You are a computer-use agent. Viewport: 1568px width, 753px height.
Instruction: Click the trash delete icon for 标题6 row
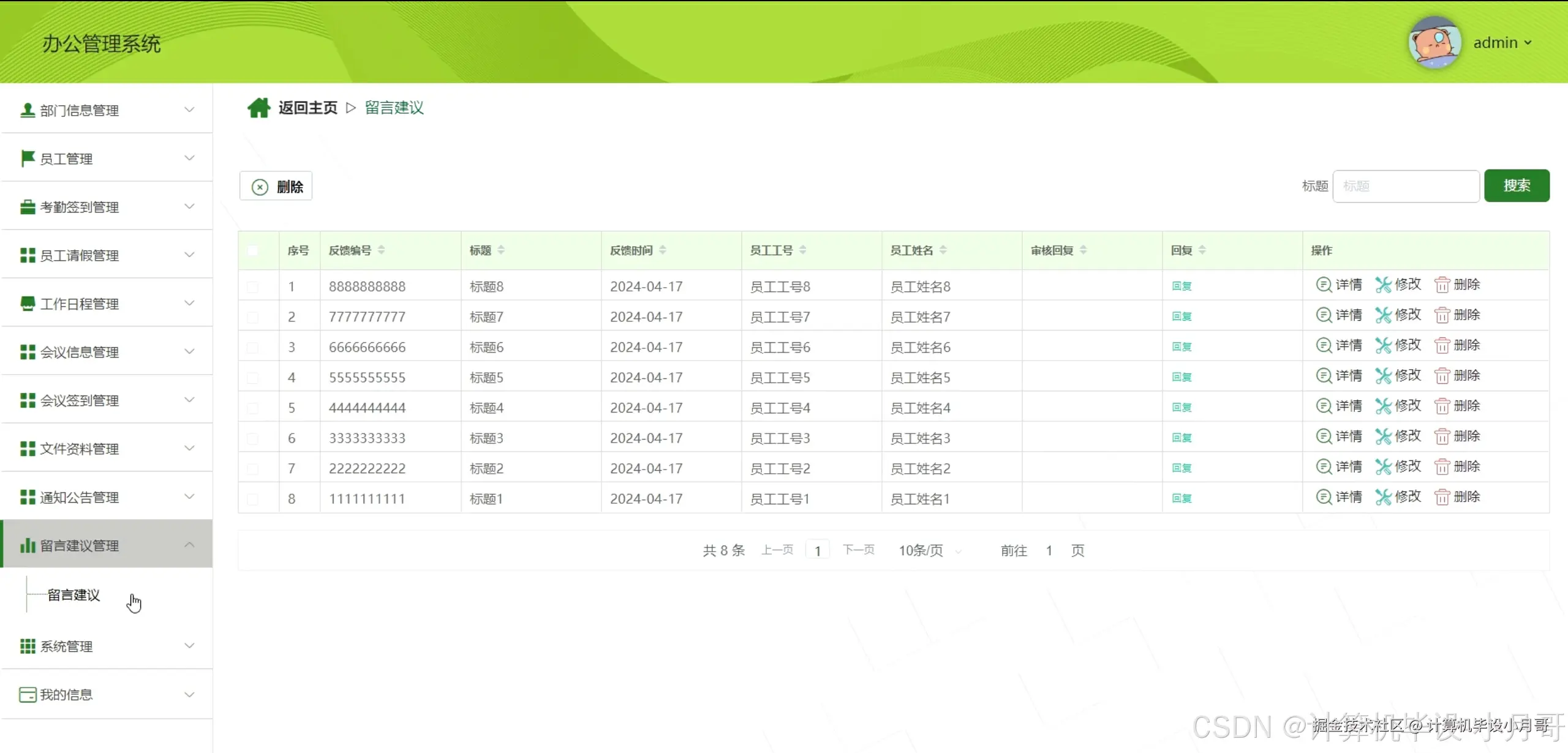[1442, 346]
